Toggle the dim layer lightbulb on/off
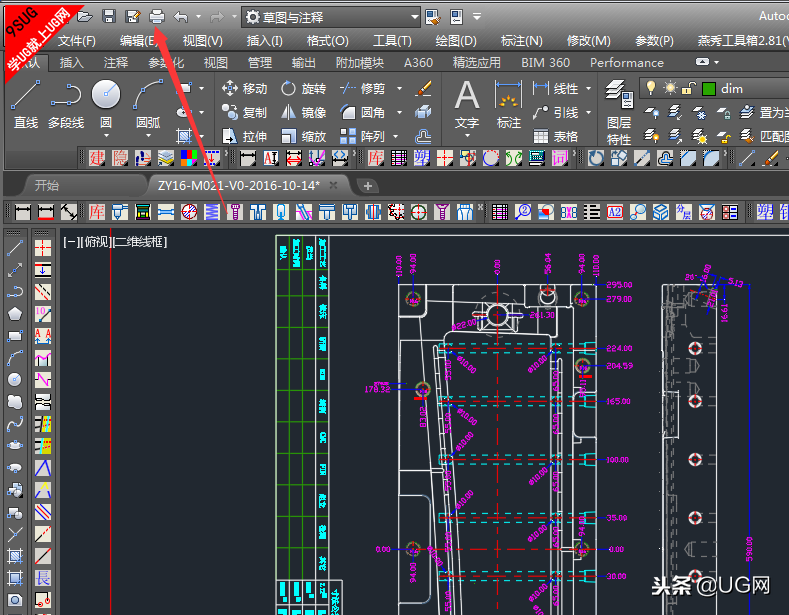Viewport: 789px width, 615px height. [651, 89]
